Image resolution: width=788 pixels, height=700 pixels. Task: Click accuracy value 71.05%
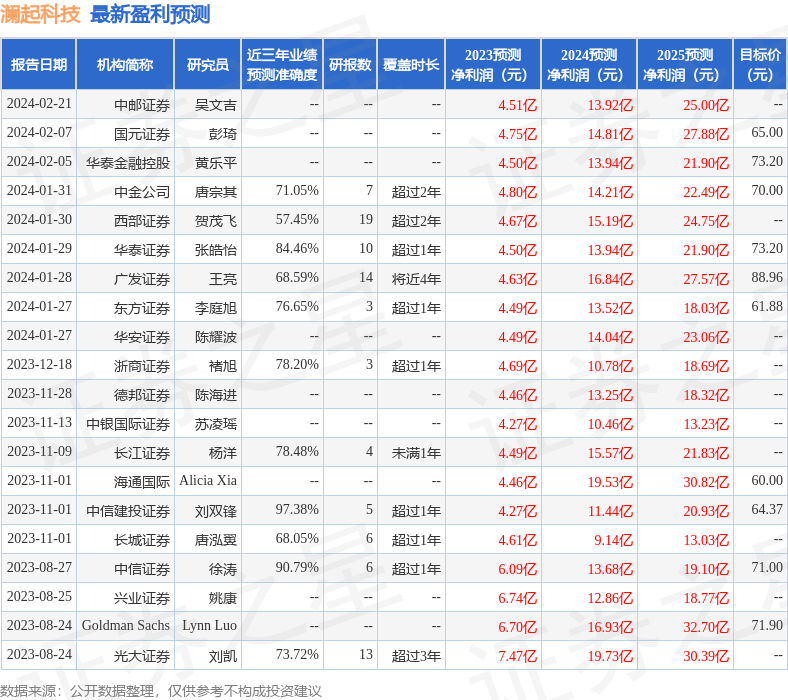pos(297,190)
